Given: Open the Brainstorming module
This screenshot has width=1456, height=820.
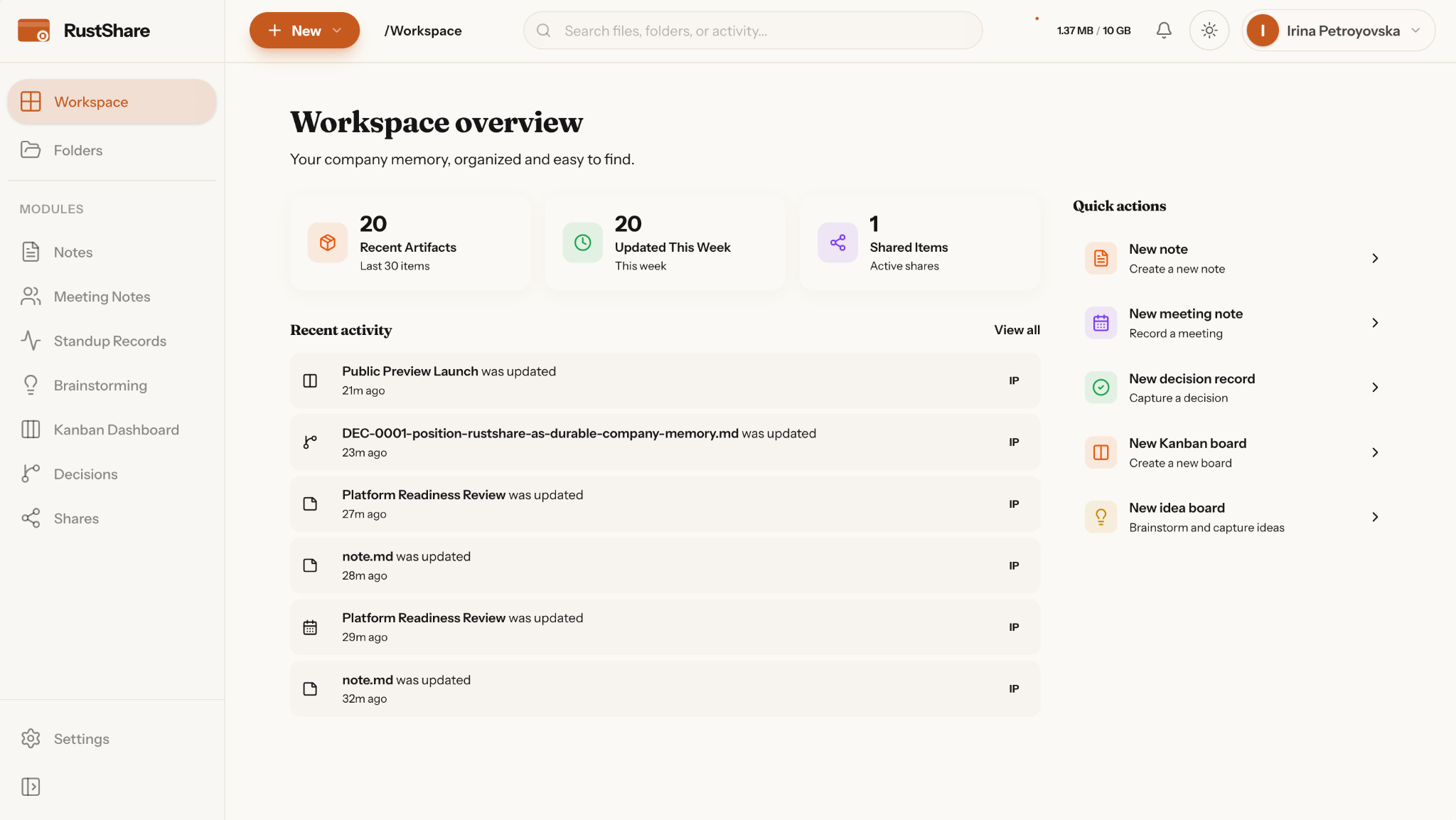Looking at the screenshot, I should 112,385.
